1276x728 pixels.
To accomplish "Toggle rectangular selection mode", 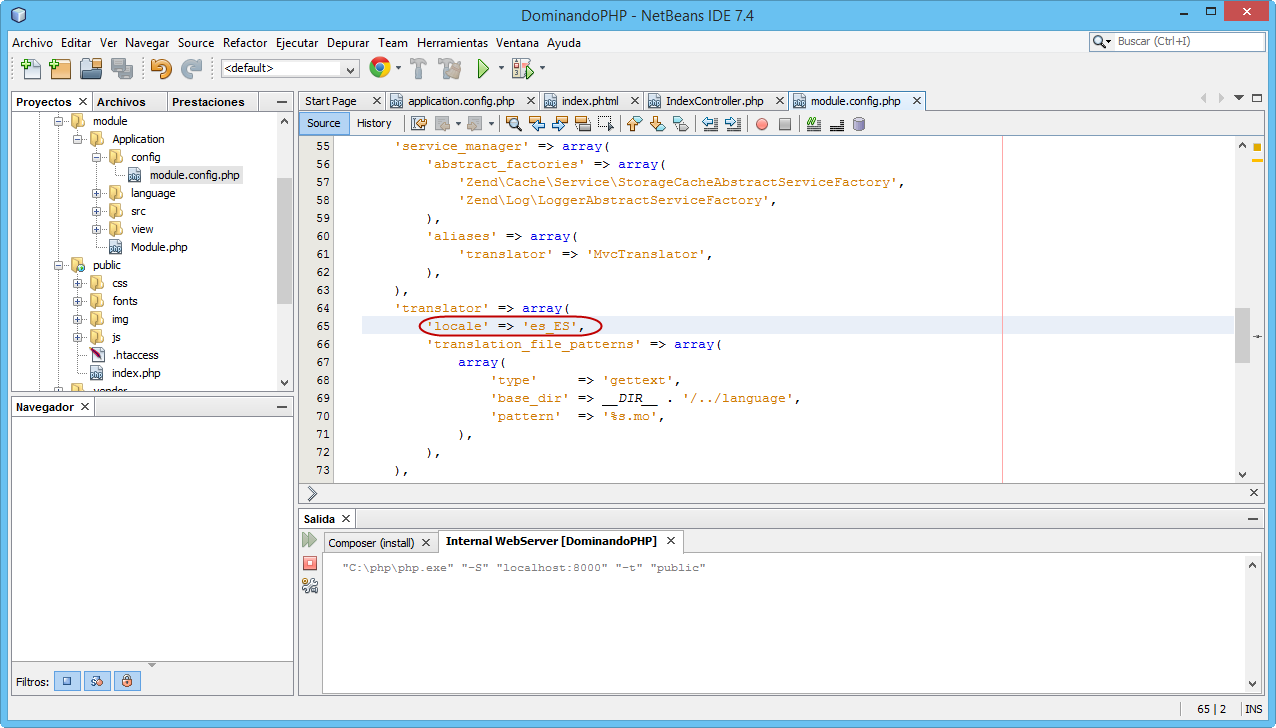I will 603,124.
